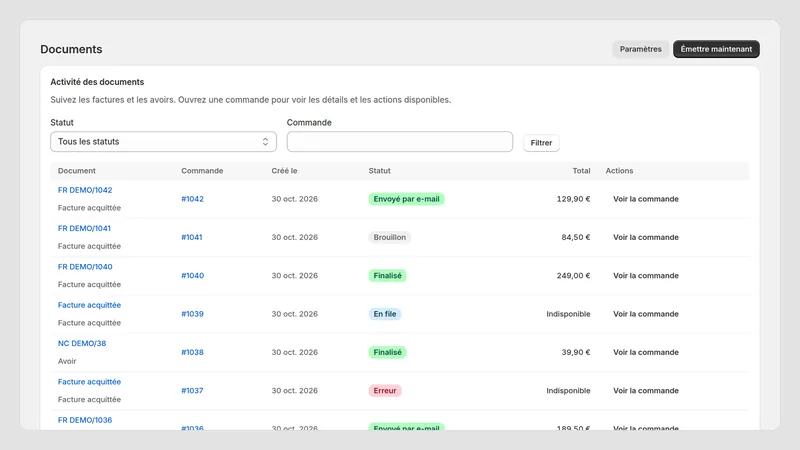Click the Document column header

pyautogui.click(x=77, y=171)
